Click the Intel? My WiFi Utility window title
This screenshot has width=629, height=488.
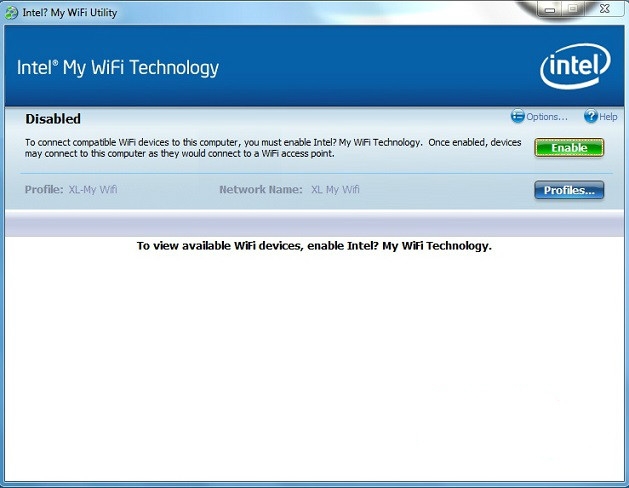(70, 13)
